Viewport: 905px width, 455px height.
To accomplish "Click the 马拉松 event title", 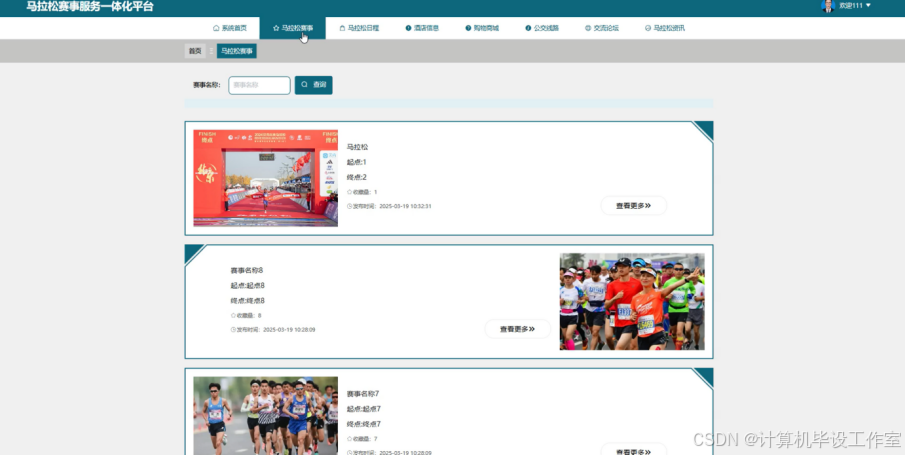I will coord(357,147).
